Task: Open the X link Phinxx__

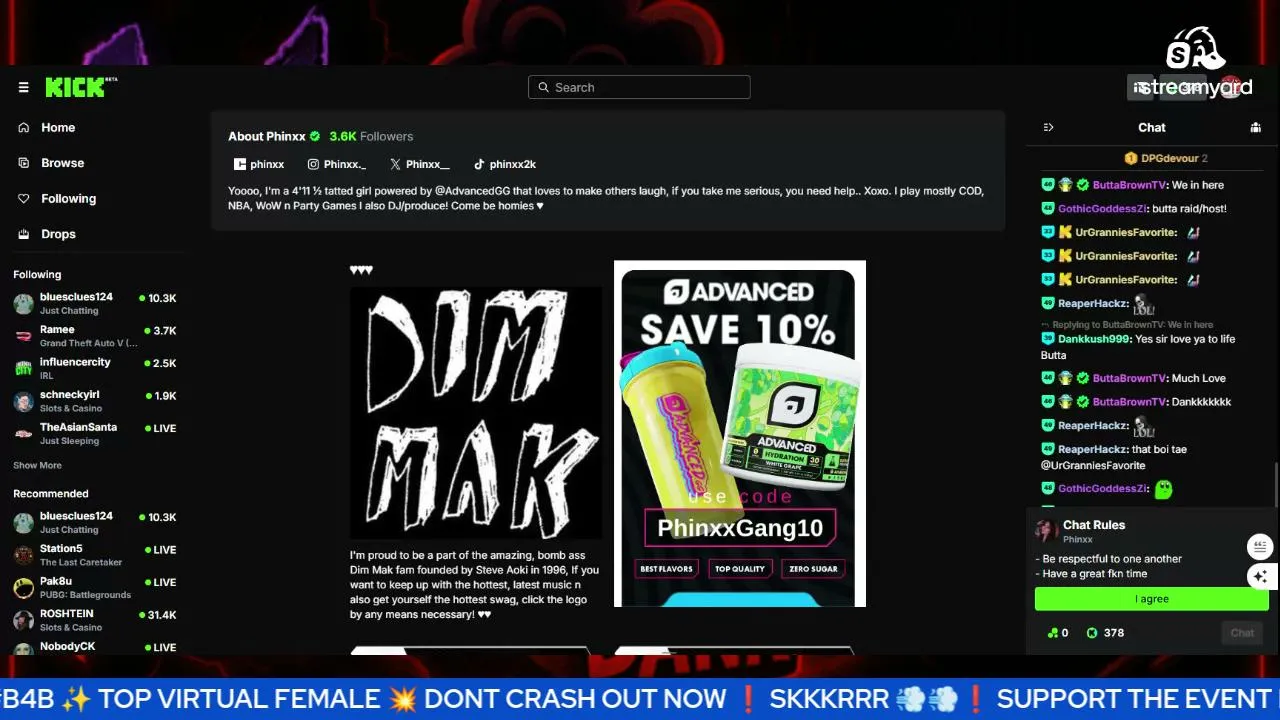Action: 419,164
